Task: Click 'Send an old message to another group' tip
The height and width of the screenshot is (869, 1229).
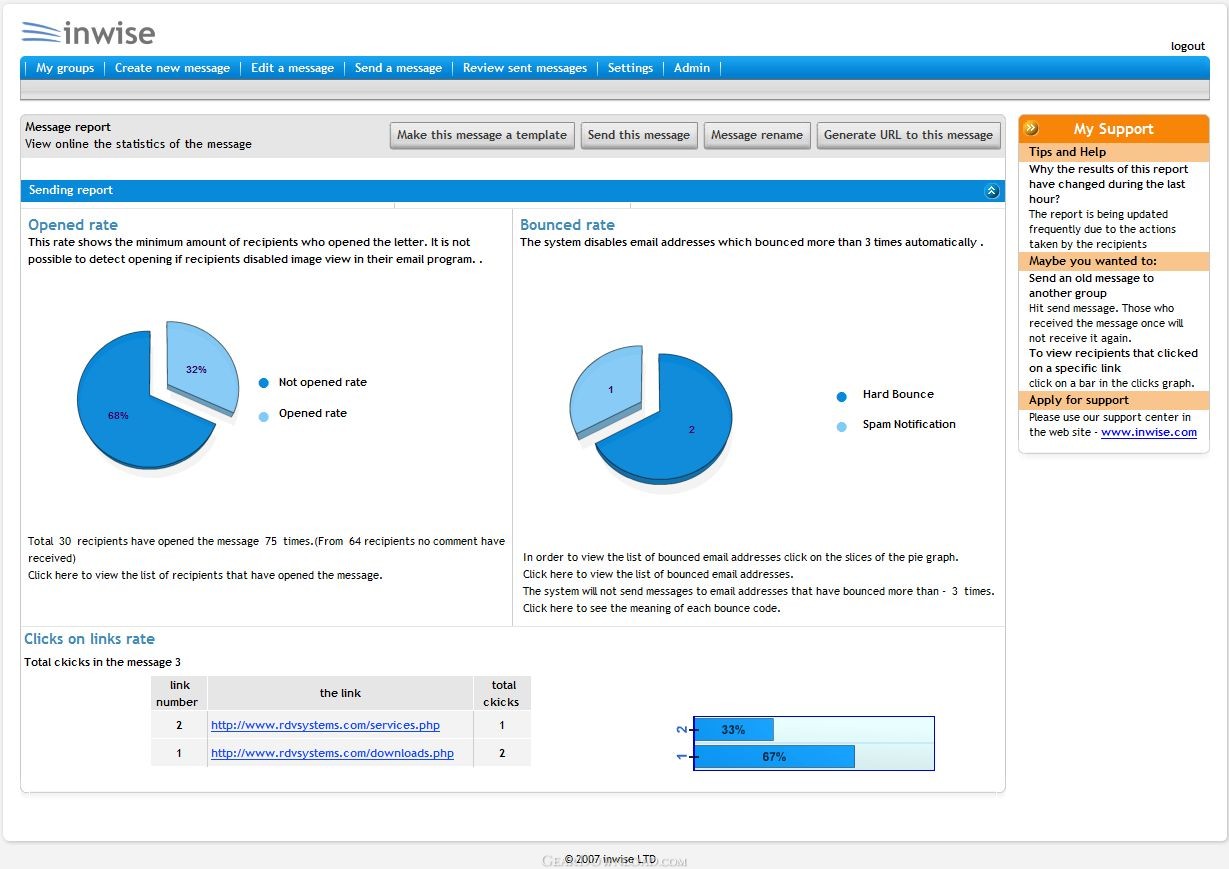Action: tap(1091, 286)
